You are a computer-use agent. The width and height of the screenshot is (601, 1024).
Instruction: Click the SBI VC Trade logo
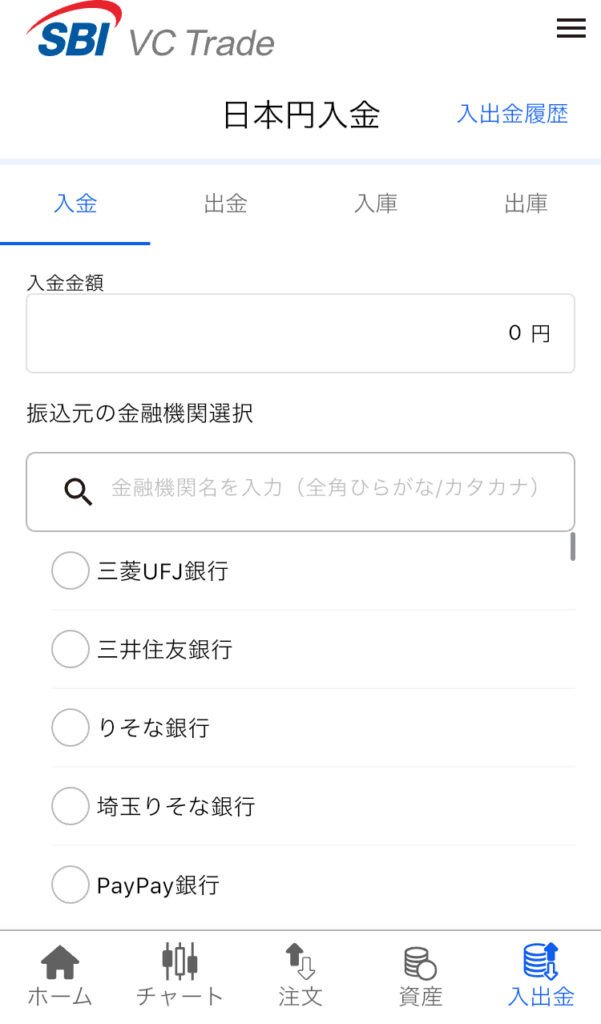pyautogui.click(x=150, y=32)
